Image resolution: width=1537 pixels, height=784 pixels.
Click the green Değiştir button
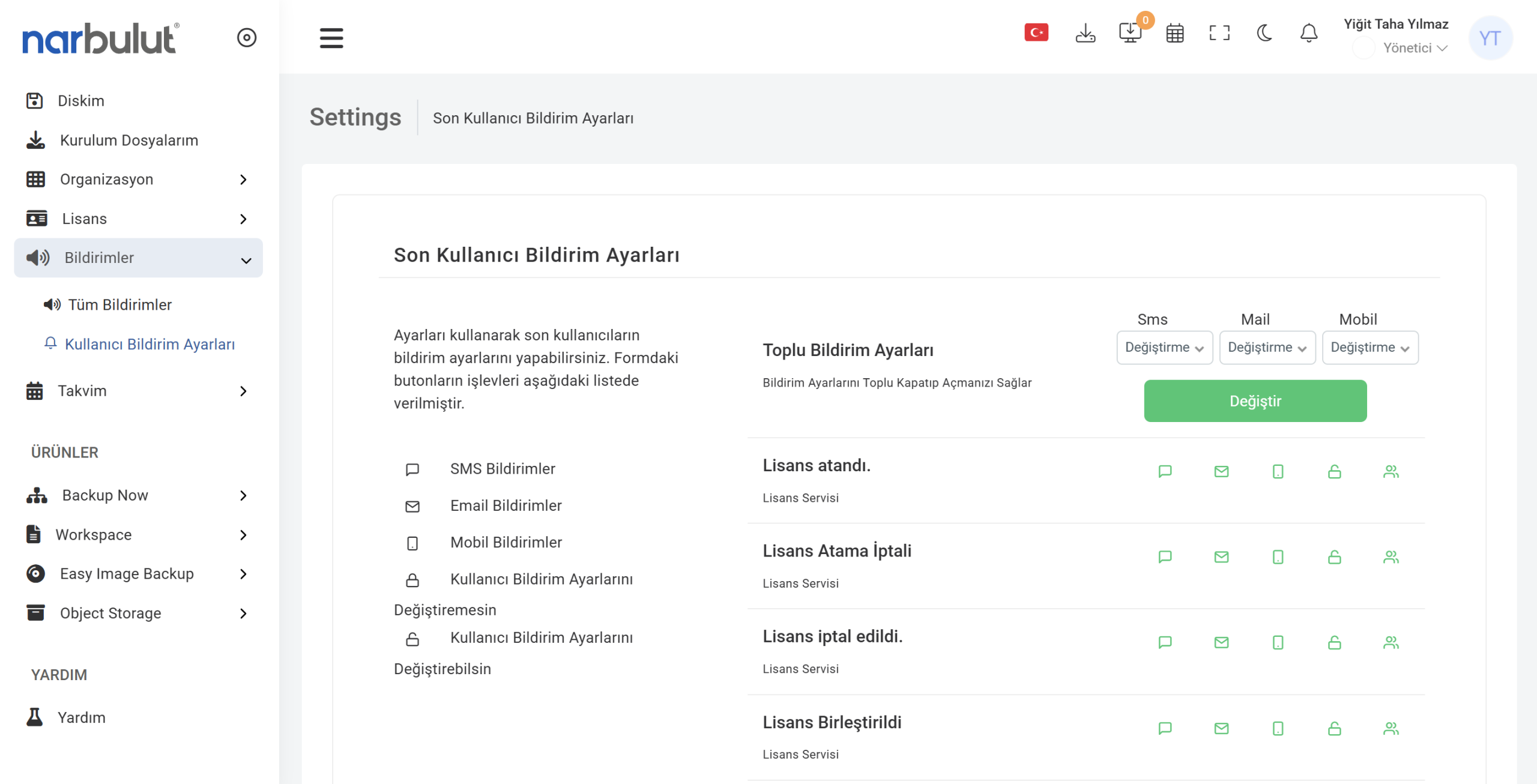(1255, 401)
